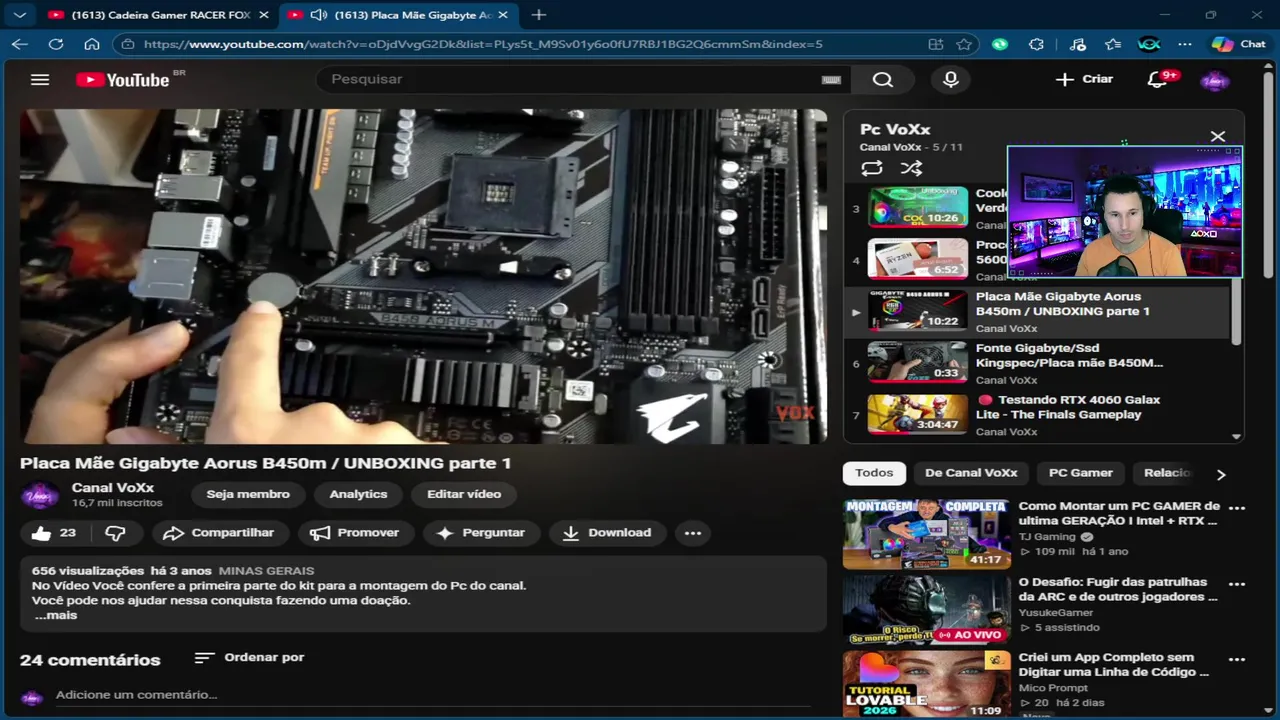Expand description with ...mais

[x=55, y=615]
